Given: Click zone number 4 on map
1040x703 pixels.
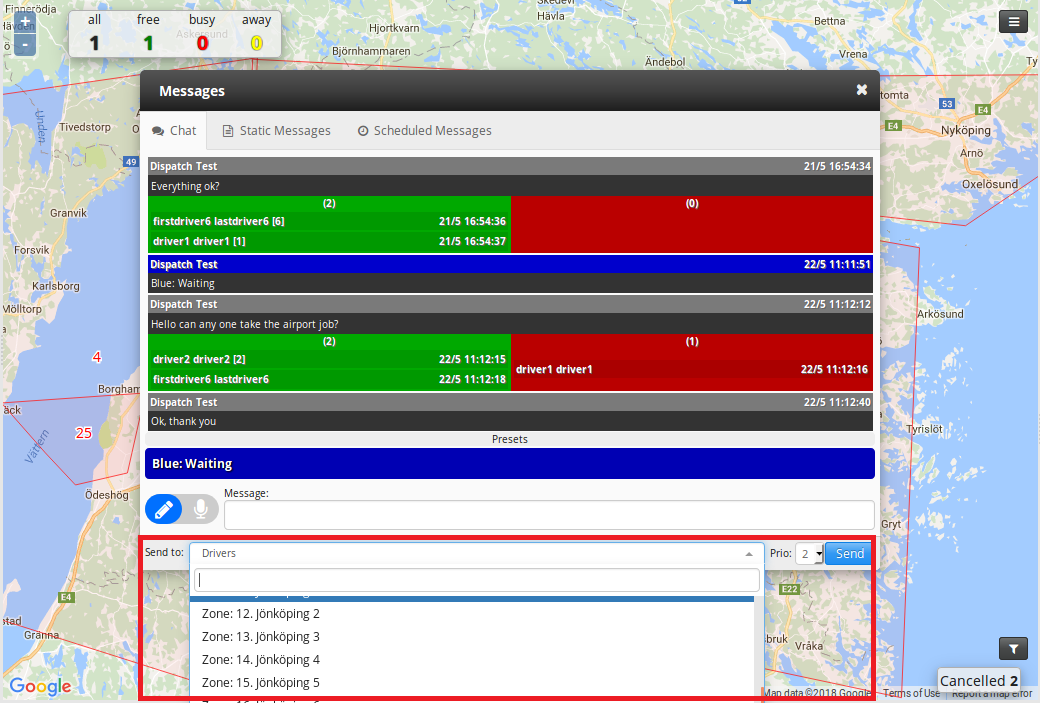Looking at the screenshot, I should (x=97, y=357).
